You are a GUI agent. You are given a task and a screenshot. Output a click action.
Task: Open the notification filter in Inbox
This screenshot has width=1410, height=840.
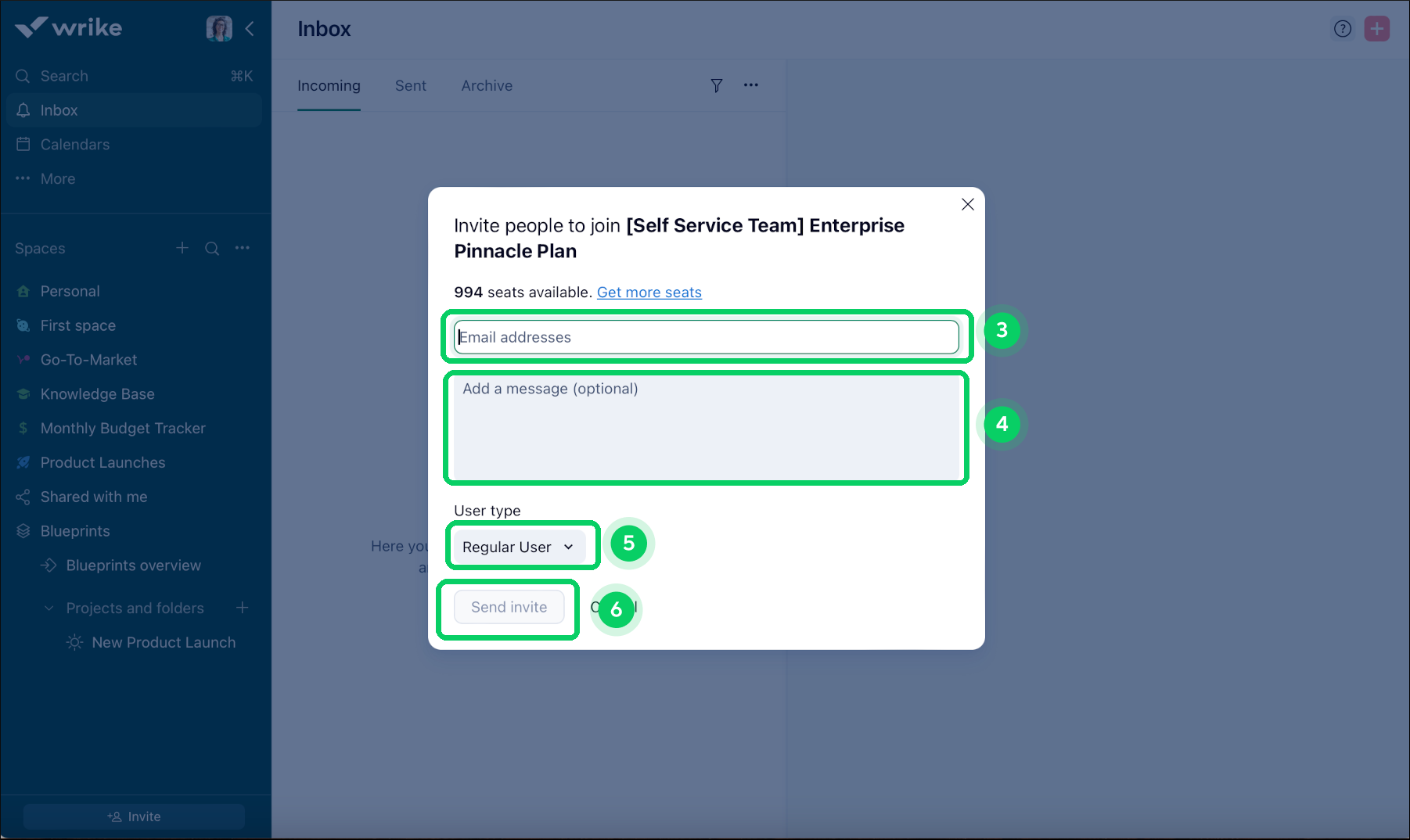(716, 85)
